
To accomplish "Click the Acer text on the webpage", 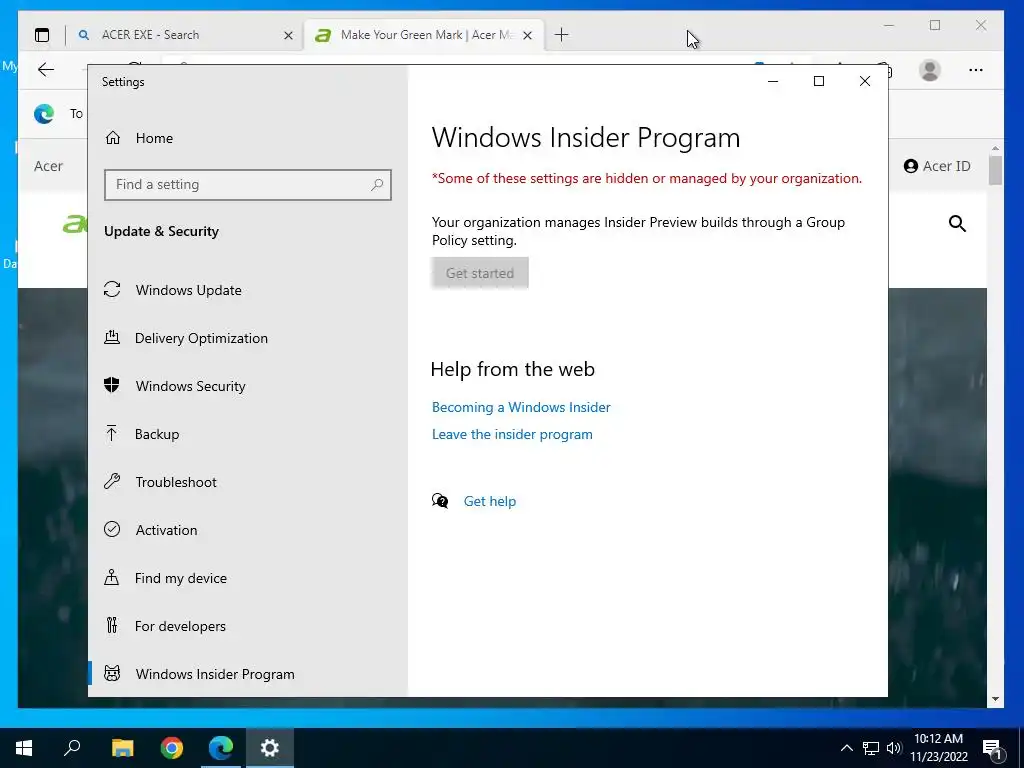I will point(48,166).
